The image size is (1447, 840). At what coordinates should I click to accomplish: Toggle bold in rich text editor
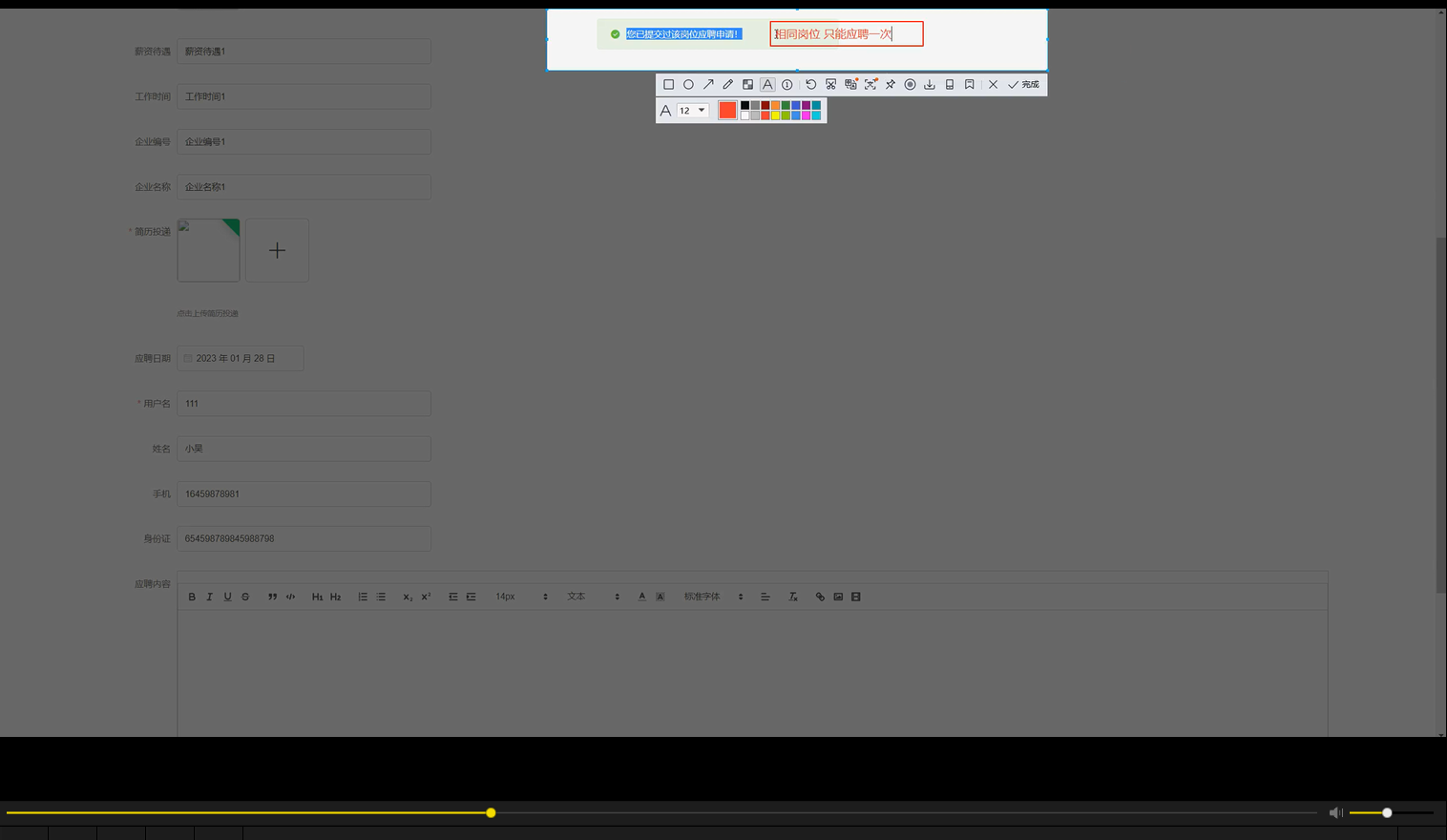(x=192, y=597)
